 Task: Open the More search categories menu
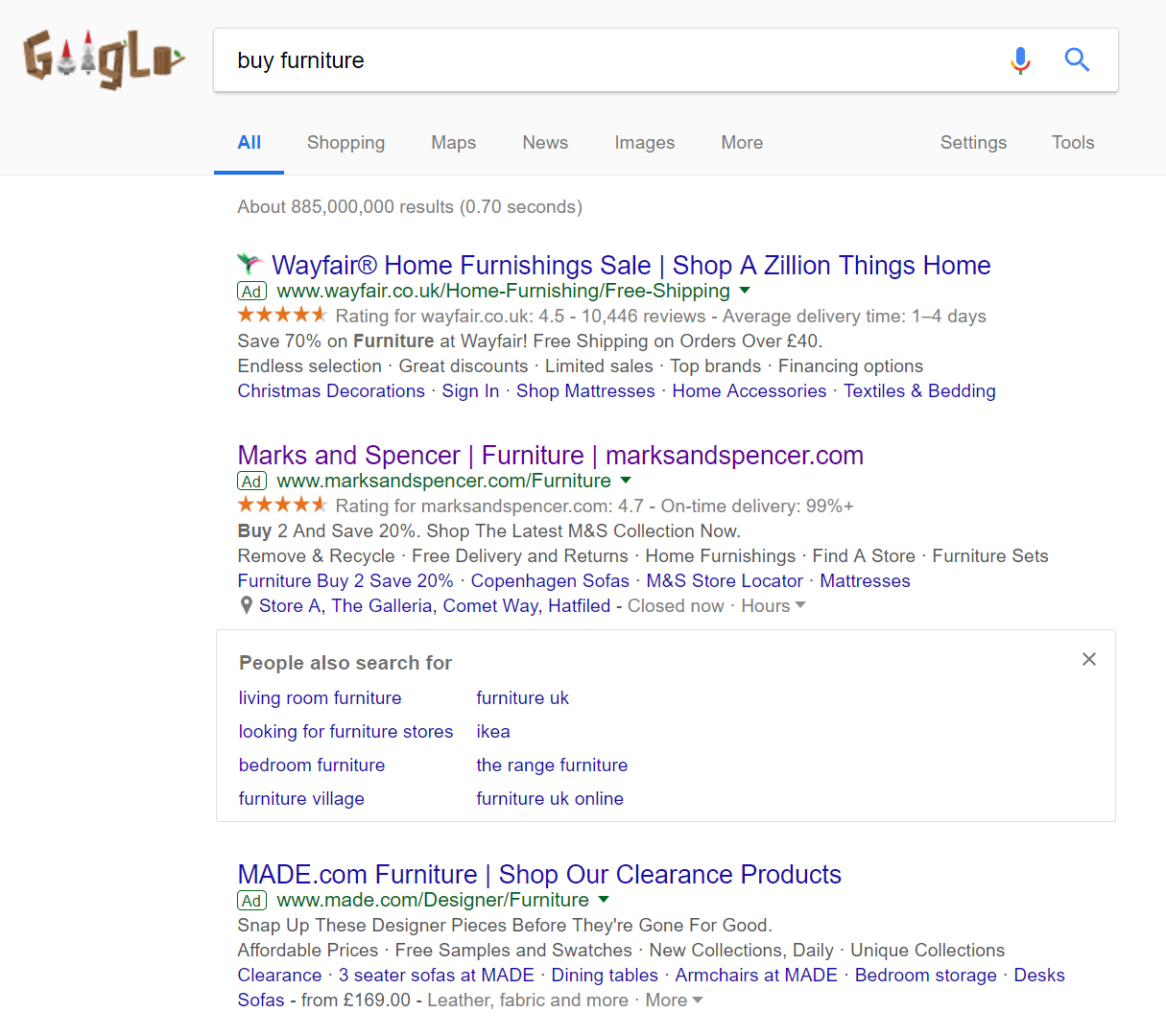[742, 143]
